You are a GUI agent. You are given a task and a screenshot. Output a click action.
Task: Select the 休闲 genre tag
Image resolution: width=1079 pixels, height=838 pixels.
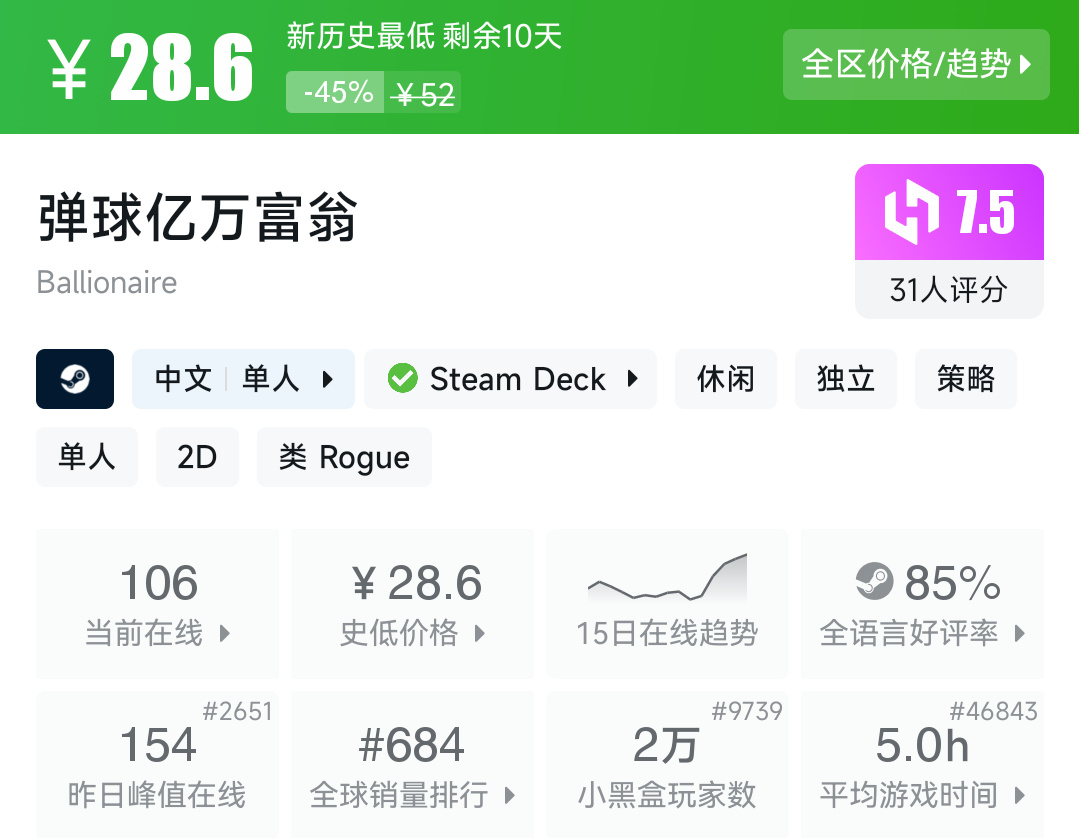[x=726, y=379]
